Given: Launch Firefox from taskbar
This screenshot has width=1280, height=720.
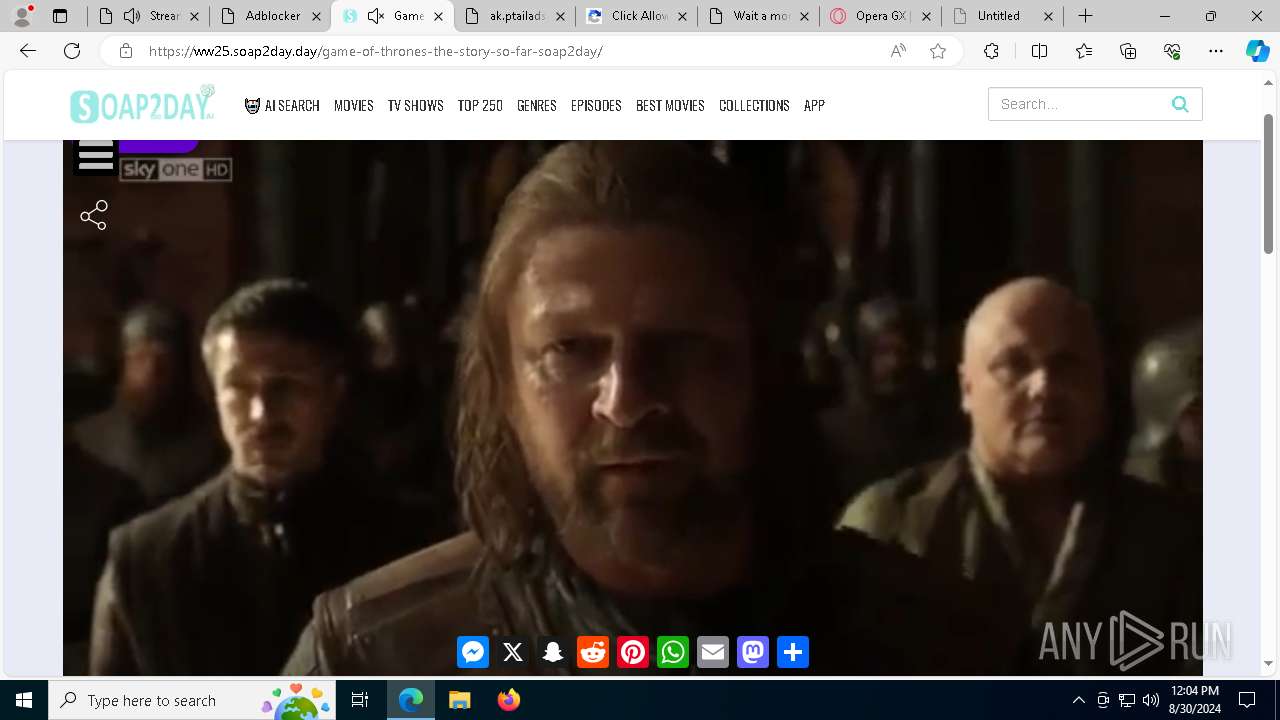Looking at the screenshot, I should [508, 700].
